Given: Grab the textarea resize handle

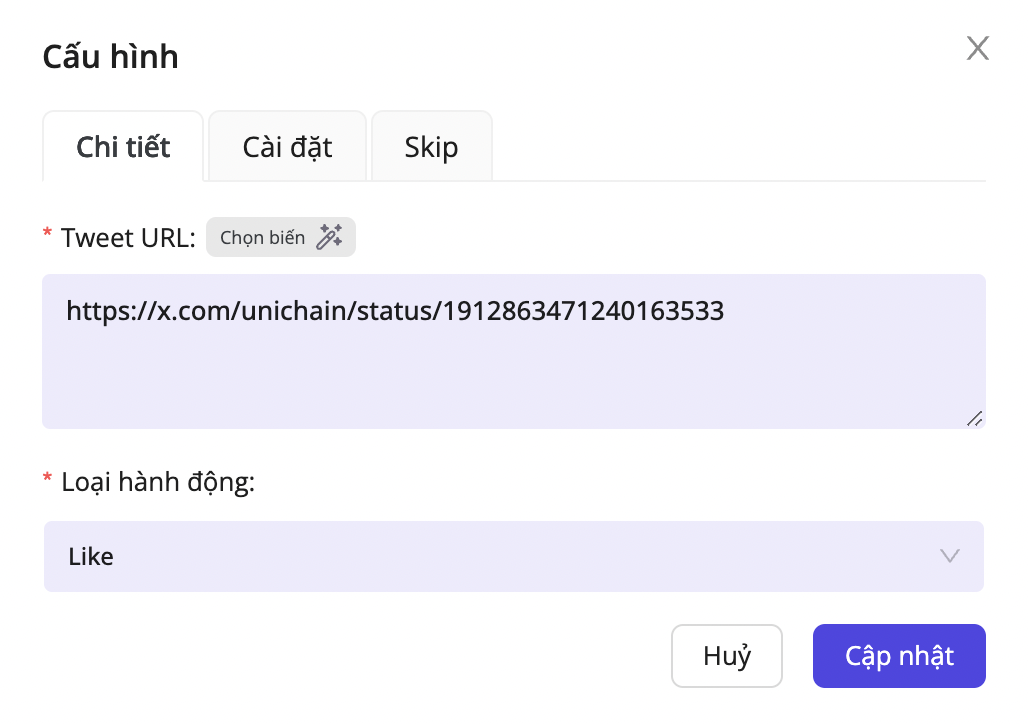Looking at the screenshot, I should point(974,418).
